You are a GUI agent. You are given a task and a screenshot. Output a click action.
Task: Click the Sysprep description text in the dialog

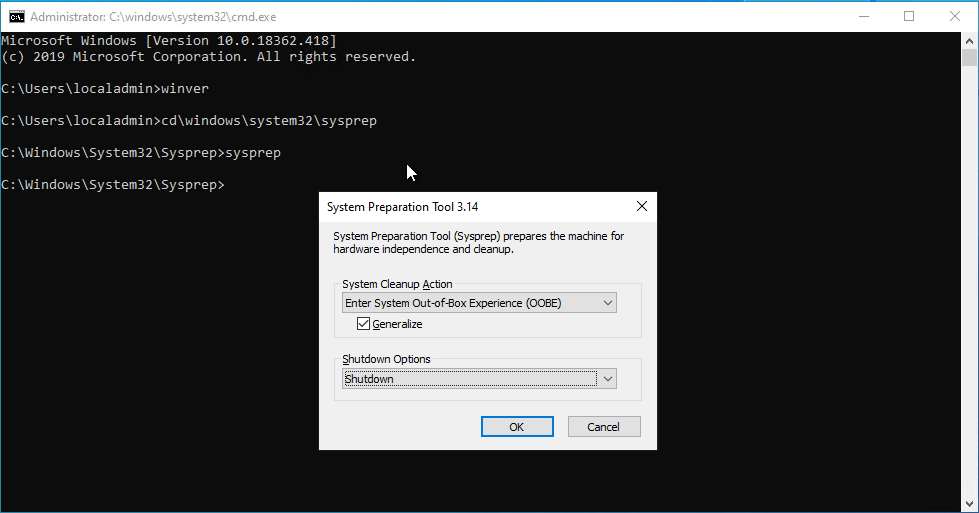tap(479, 242)
